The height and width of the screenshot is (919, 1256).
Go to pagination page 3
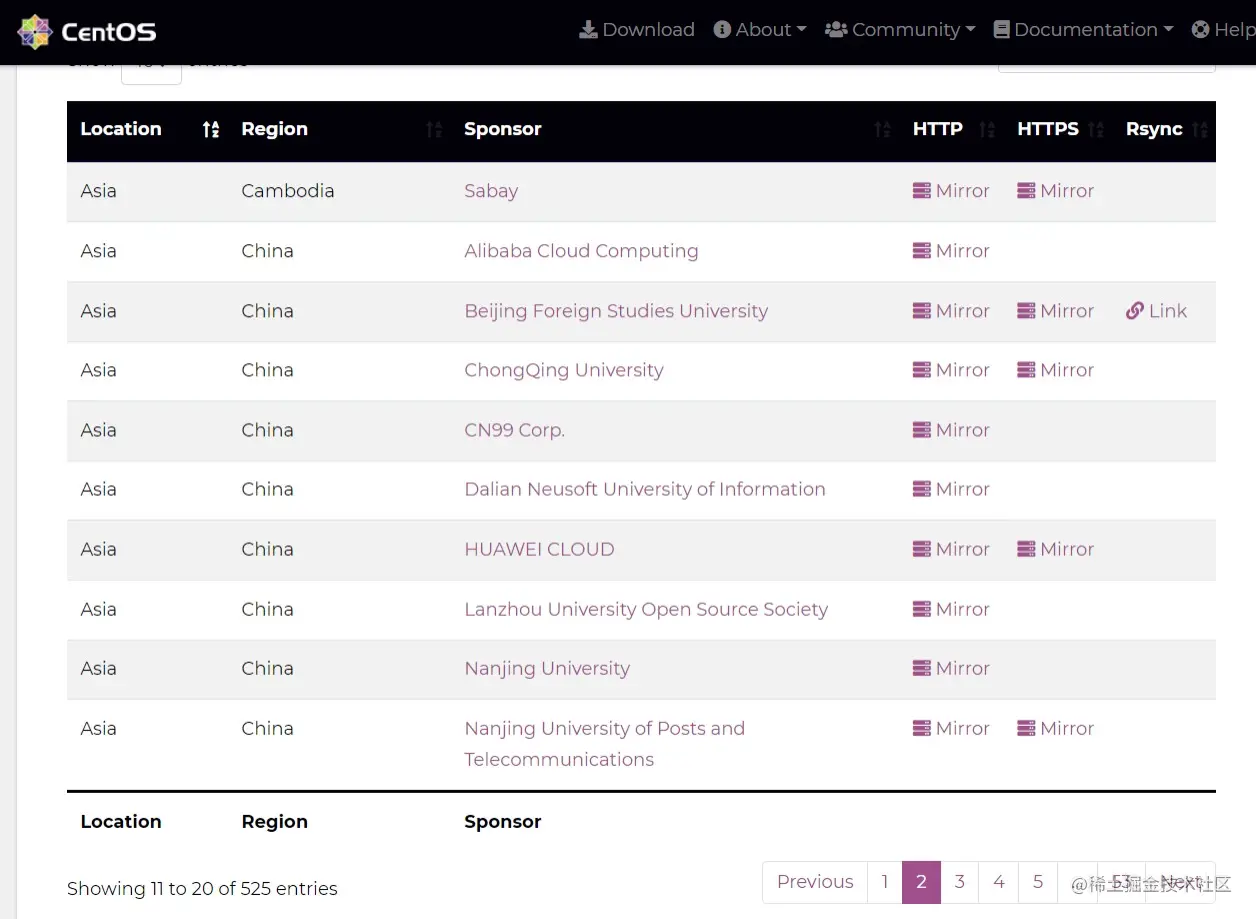click(x=960, y=882)
